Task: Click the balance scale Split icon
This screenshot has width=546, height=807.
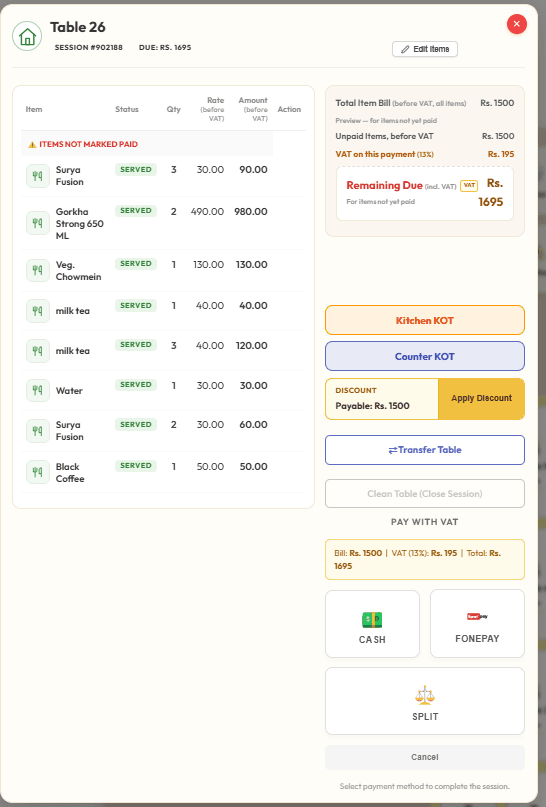Action: 425,695
